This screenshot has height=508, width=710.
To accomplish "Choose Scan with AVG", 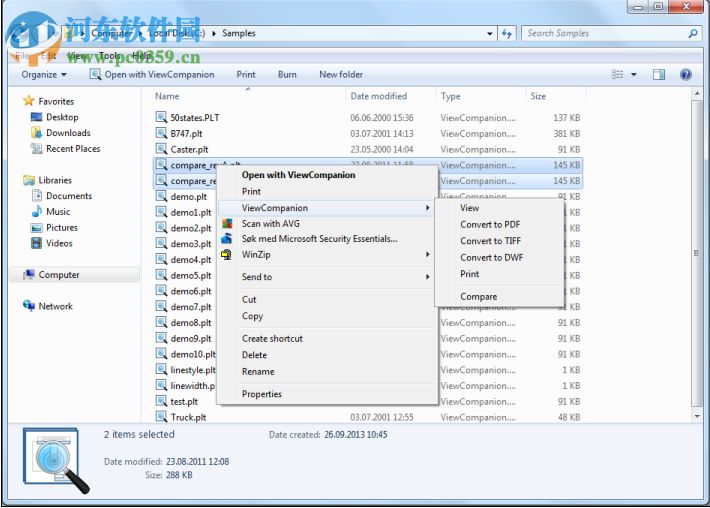I will (270, 223).
